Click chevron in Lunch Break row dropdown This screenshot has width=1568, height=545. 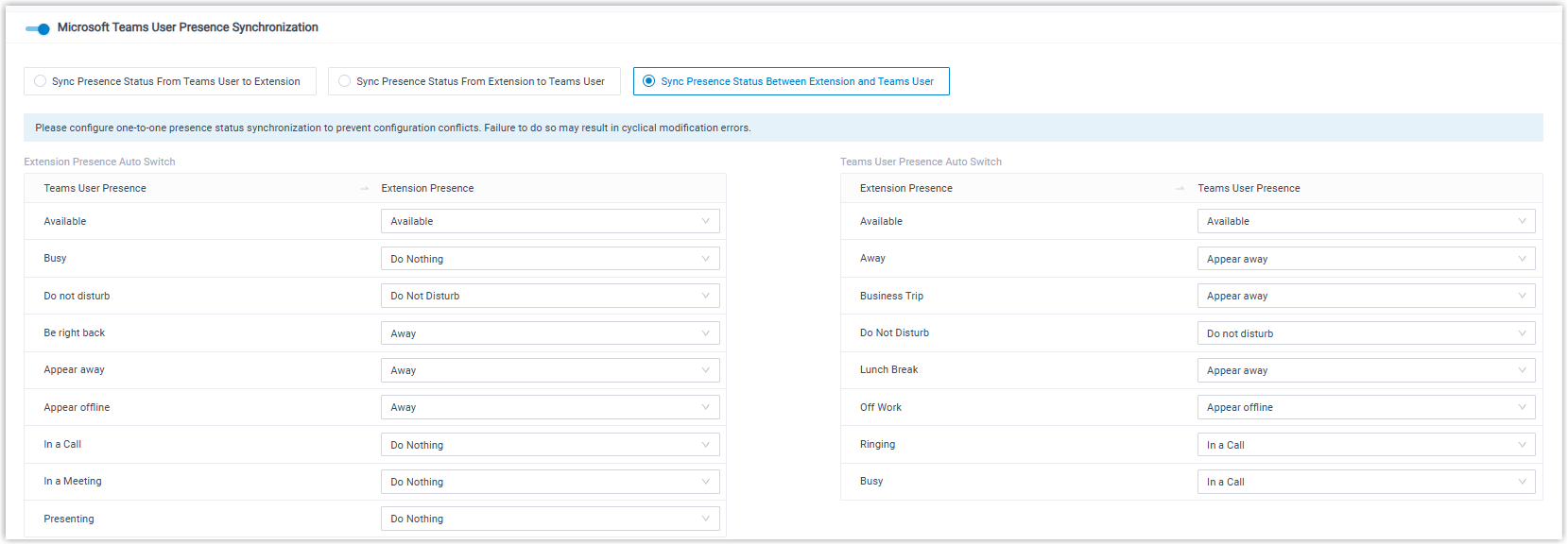(x=1522, y=370)
